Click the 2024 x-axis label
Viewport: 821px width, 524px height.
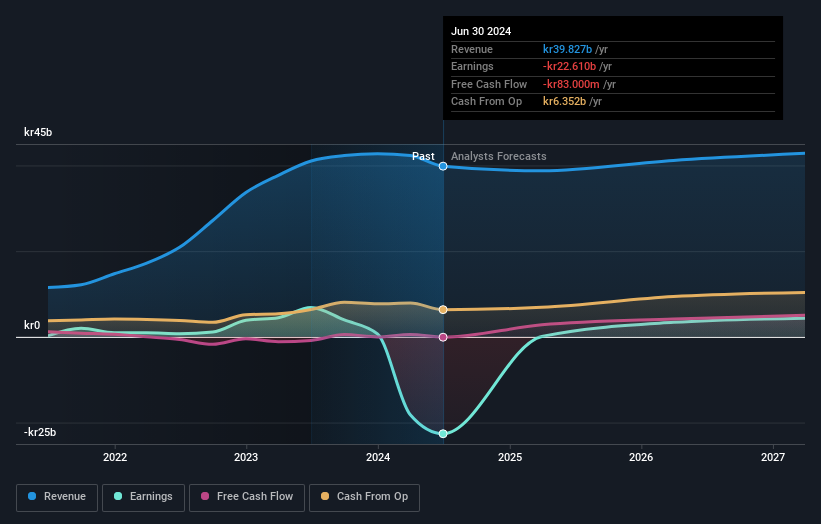coord(378,457)
